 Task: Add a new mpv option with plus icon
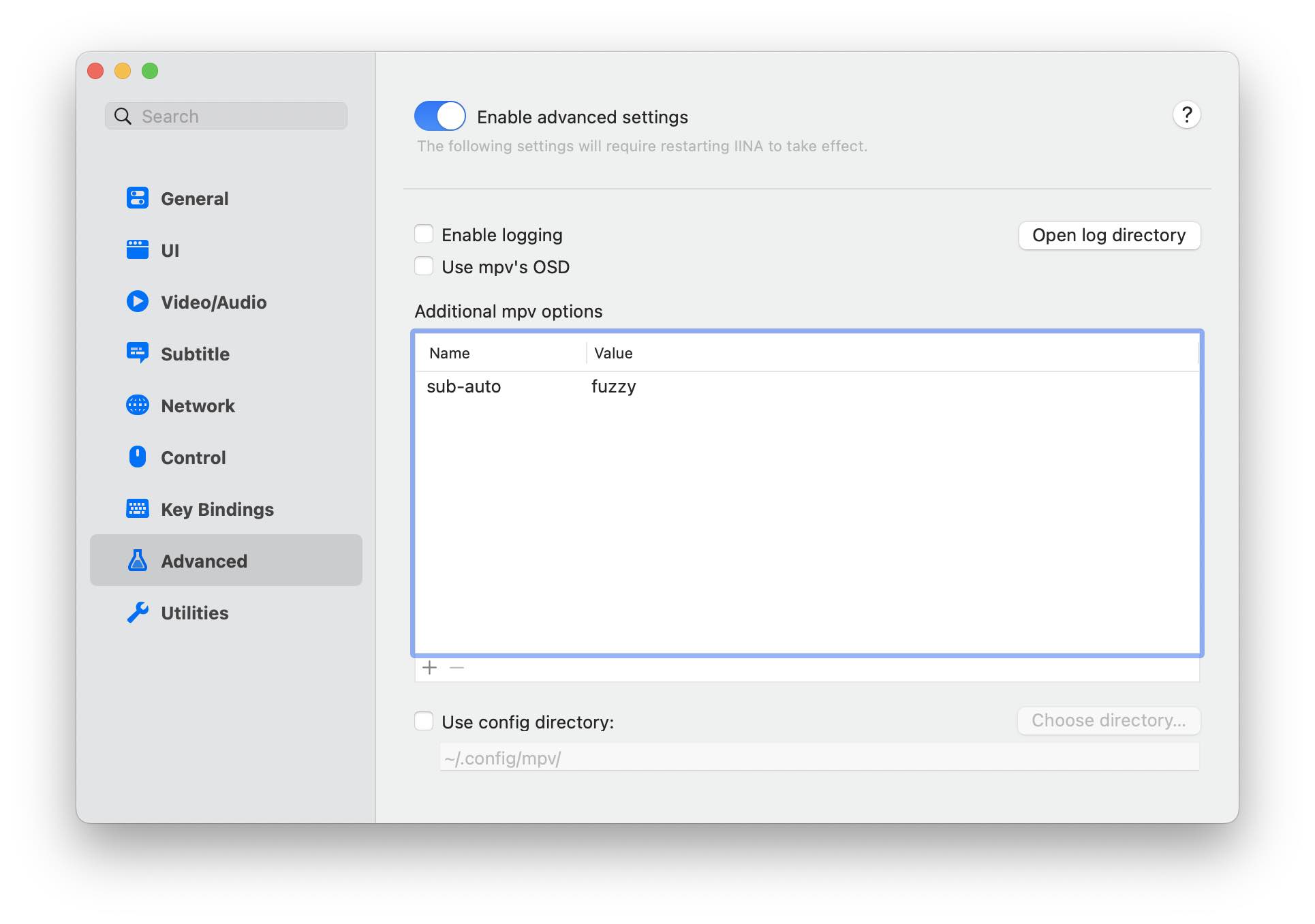(x=429, y=667)
